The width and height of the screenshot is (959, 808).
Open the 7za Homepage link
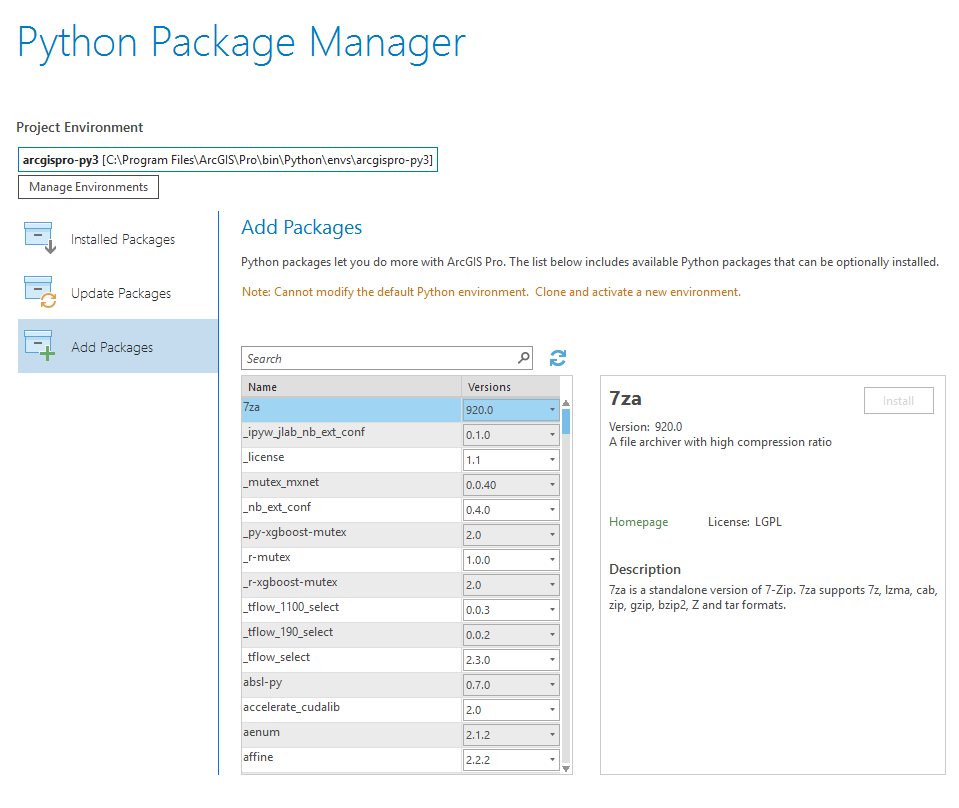click(639, 522)
